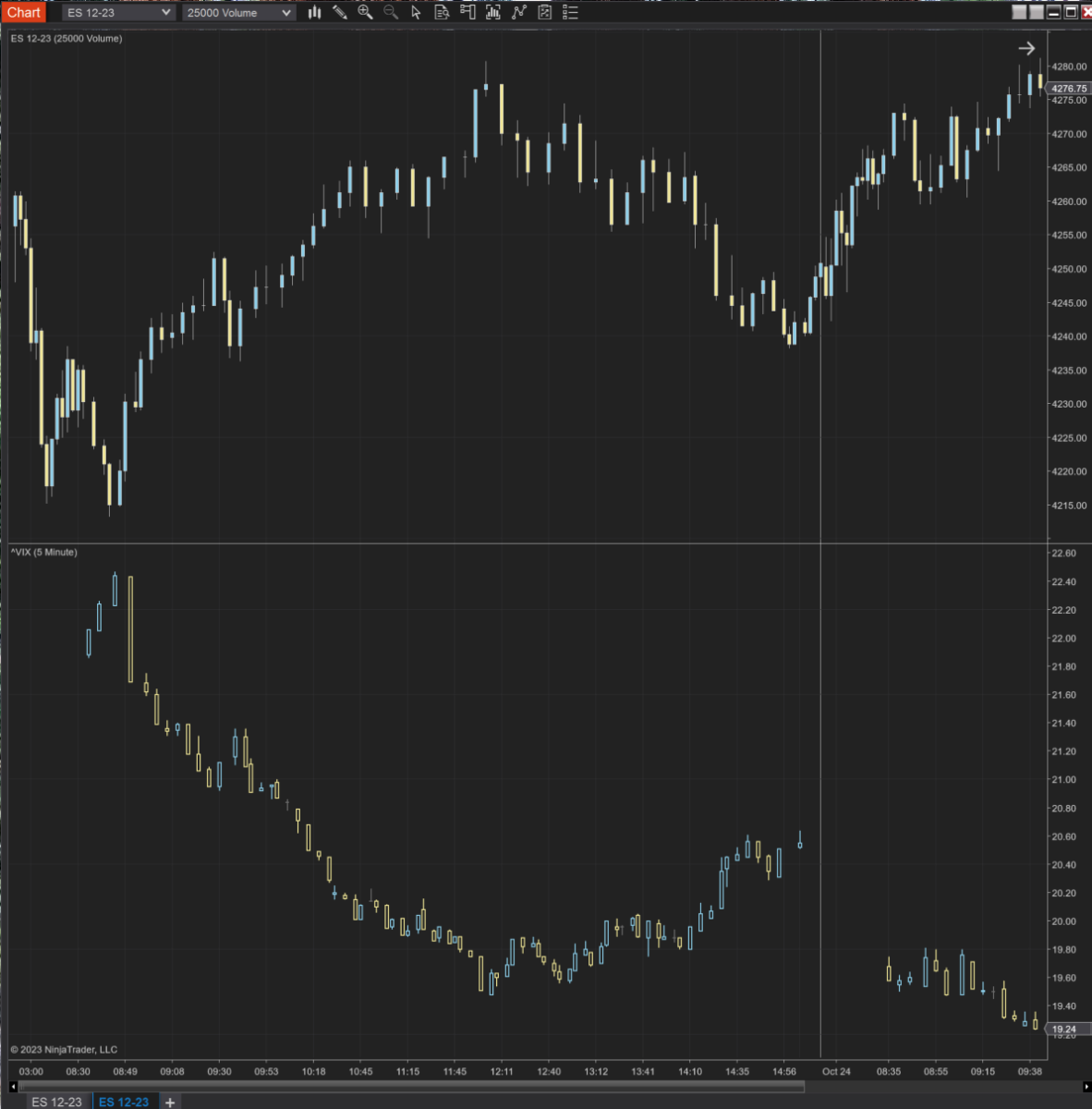Click the 4280.00 price axis label
1092x1109 pixels.
1069,67
